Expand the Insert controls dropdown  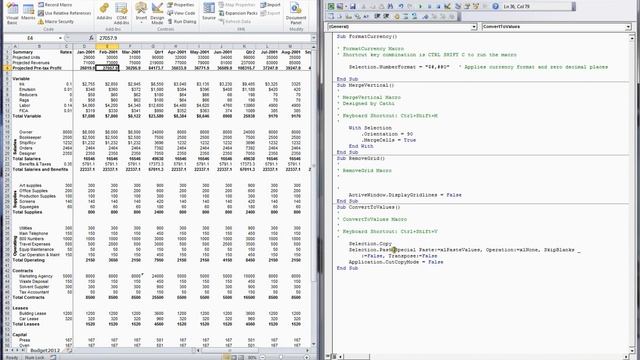(x=141, y=13)
